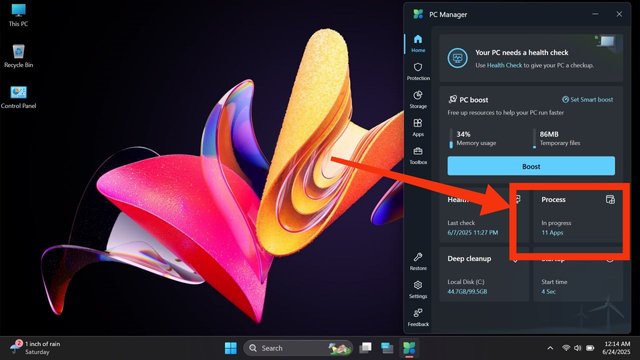The height and width of the screenshot is (360, 640).
Task: Open the Wi-Fi network tray icon
Action: (566, 348)
